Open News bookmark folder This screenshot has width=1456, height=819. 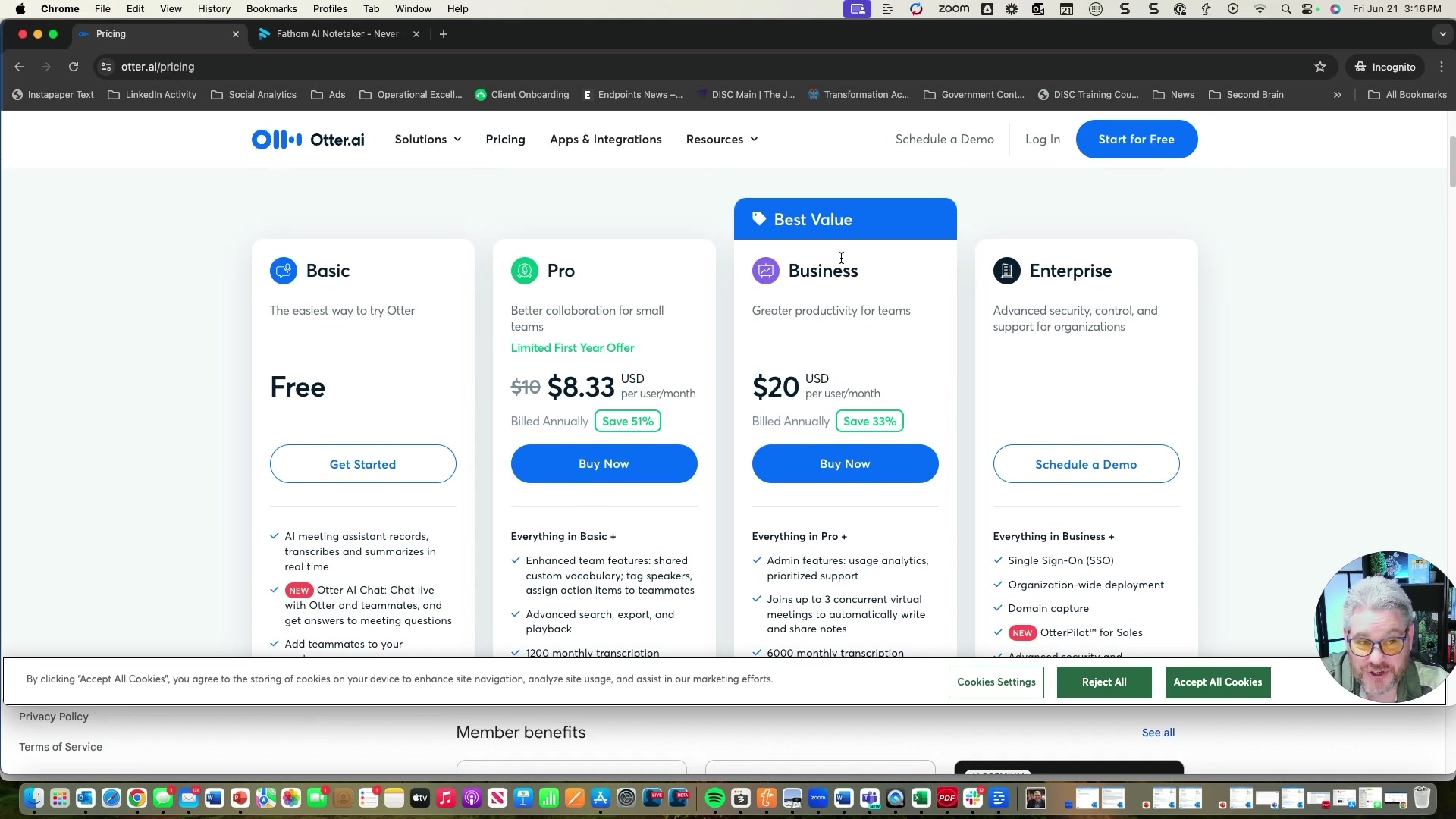[x=1174, y=95]
